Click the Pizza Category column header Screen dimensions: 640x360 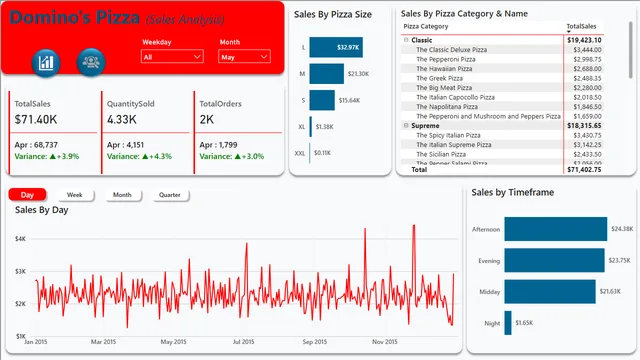click(426, 26)
